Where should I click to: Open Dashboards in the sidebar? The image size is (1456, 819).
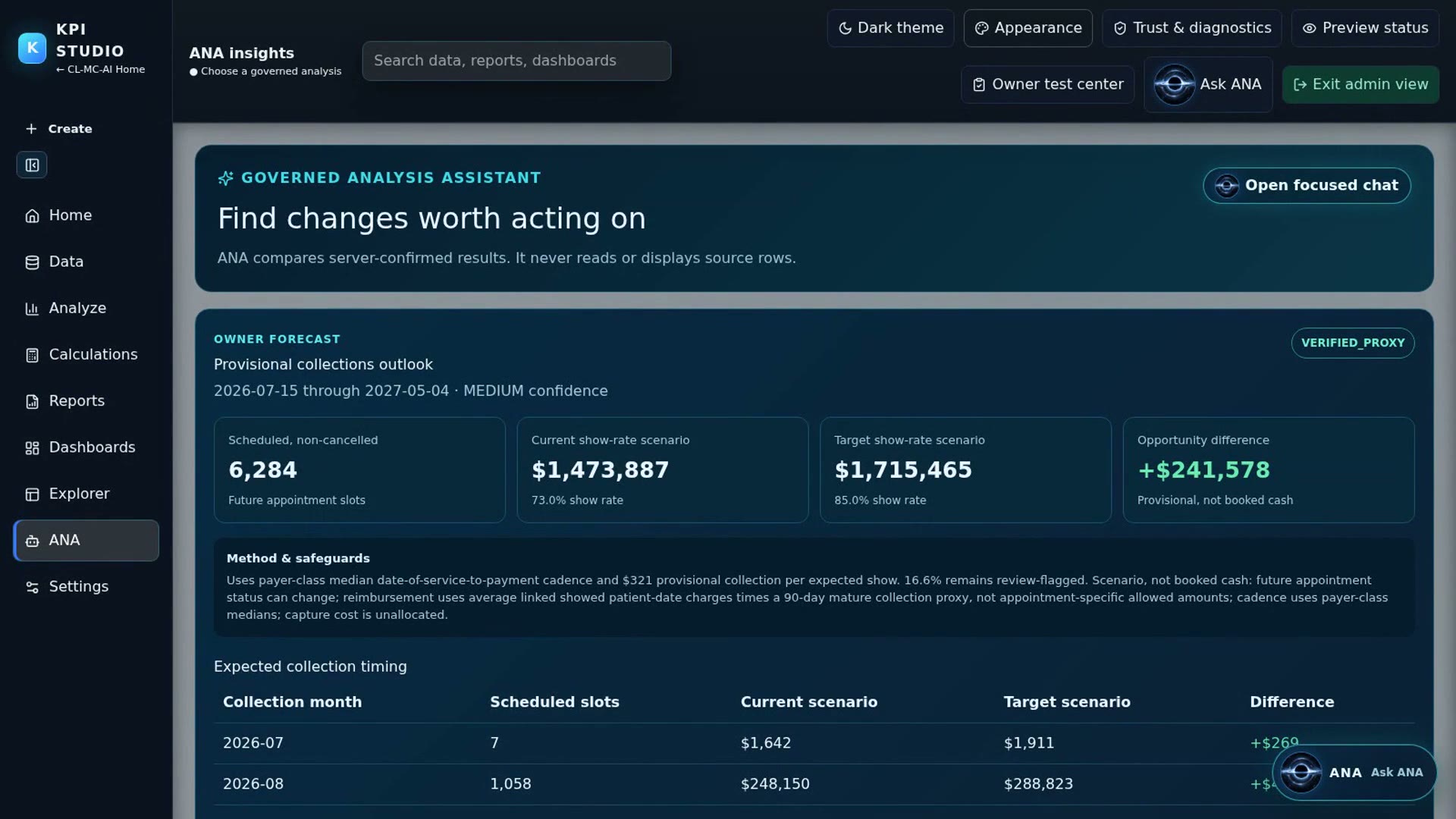86,447
